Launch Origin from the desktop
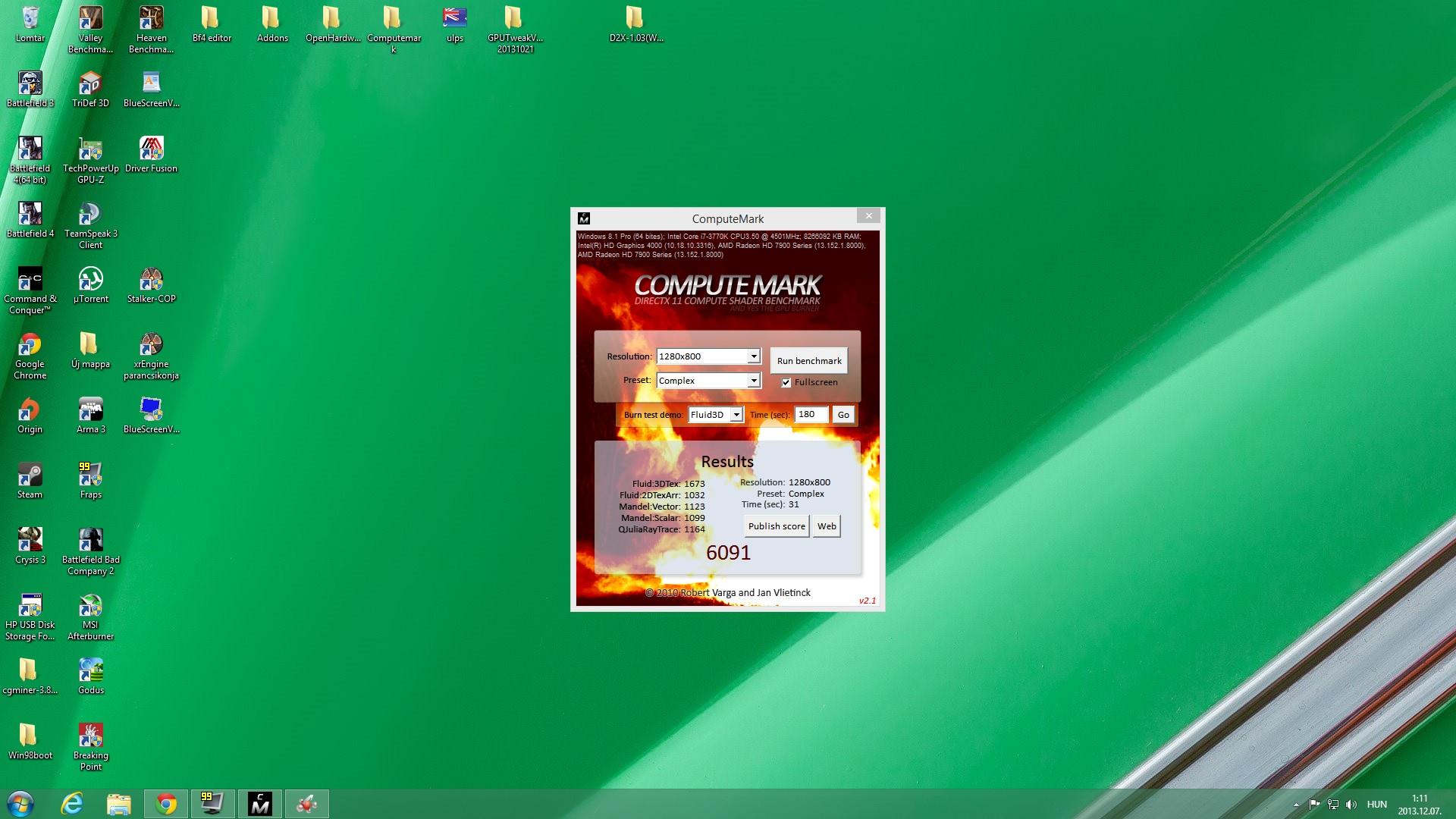The image size is (1456, 819). pyautogui.click(x=30, y=416)
